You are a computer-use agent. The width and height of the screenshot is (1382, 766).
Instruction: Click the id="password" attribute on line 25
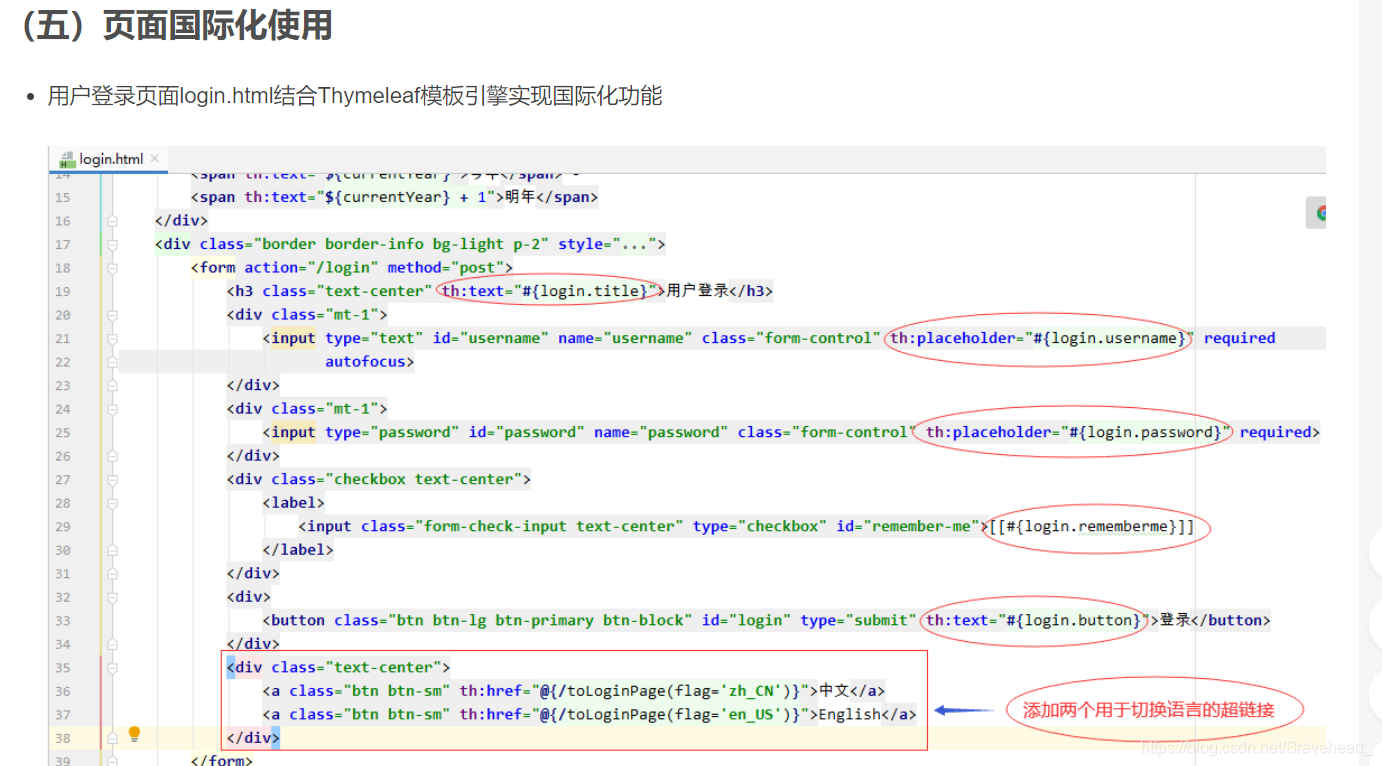click(526, 432)
